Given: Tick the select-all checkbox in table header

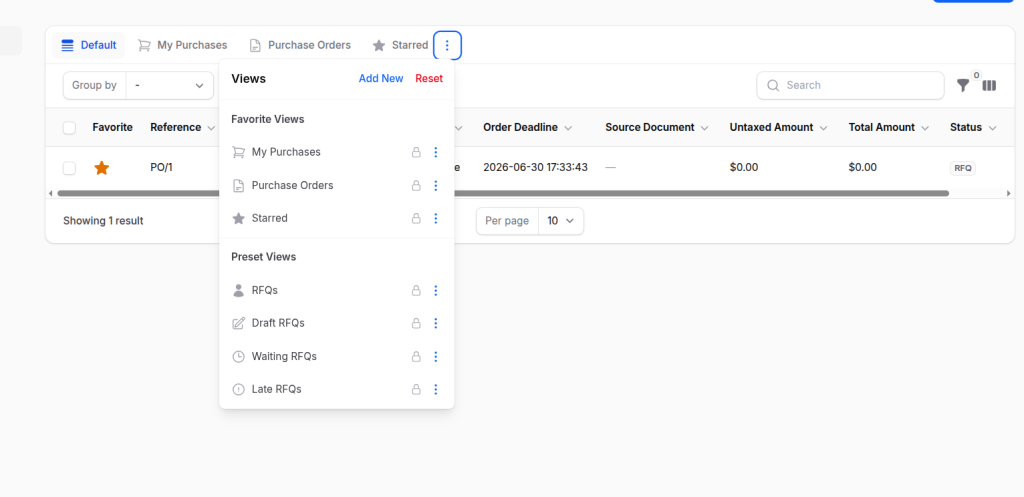Looking at the screenshot, I should tap(69, 127).
